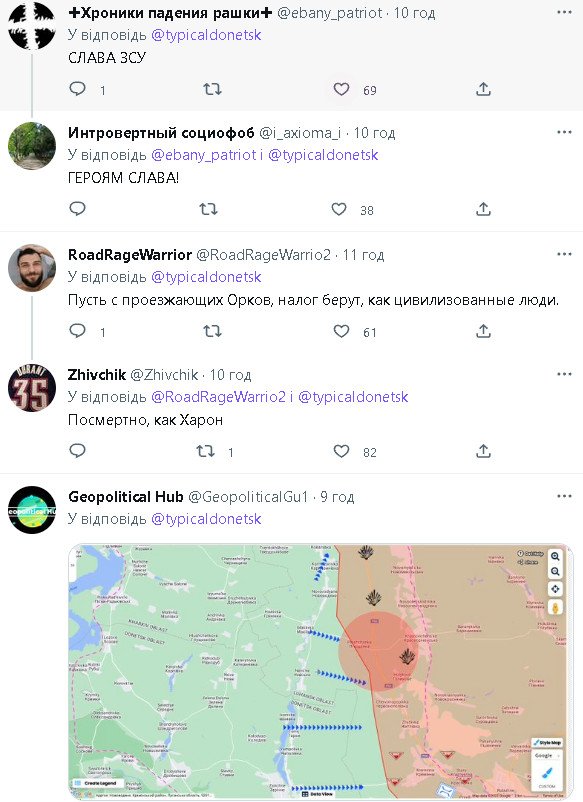Viewport: 583px width, 802px height.
Task: Open RoadRageWarrior's profile avatar
Action: 32,268
